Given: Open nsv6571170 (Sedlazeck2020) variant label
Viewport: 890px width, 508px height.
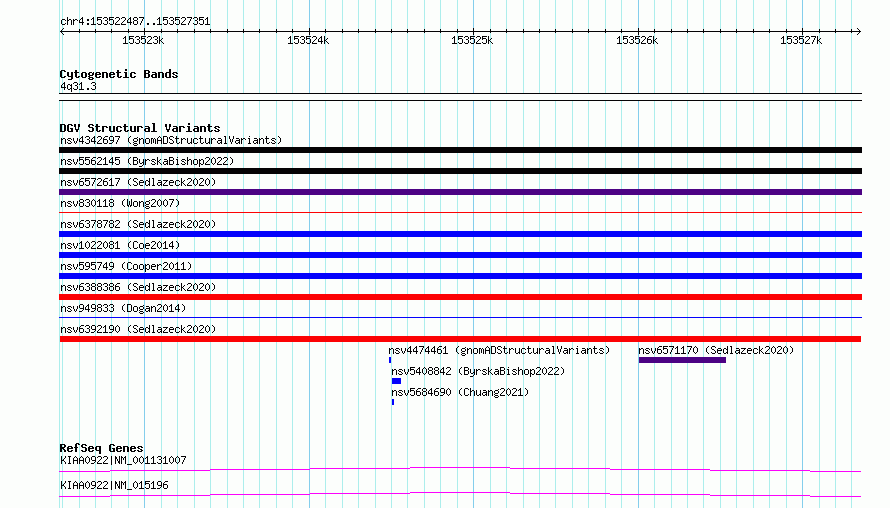Looking at the screenshot, I should 716,350.
